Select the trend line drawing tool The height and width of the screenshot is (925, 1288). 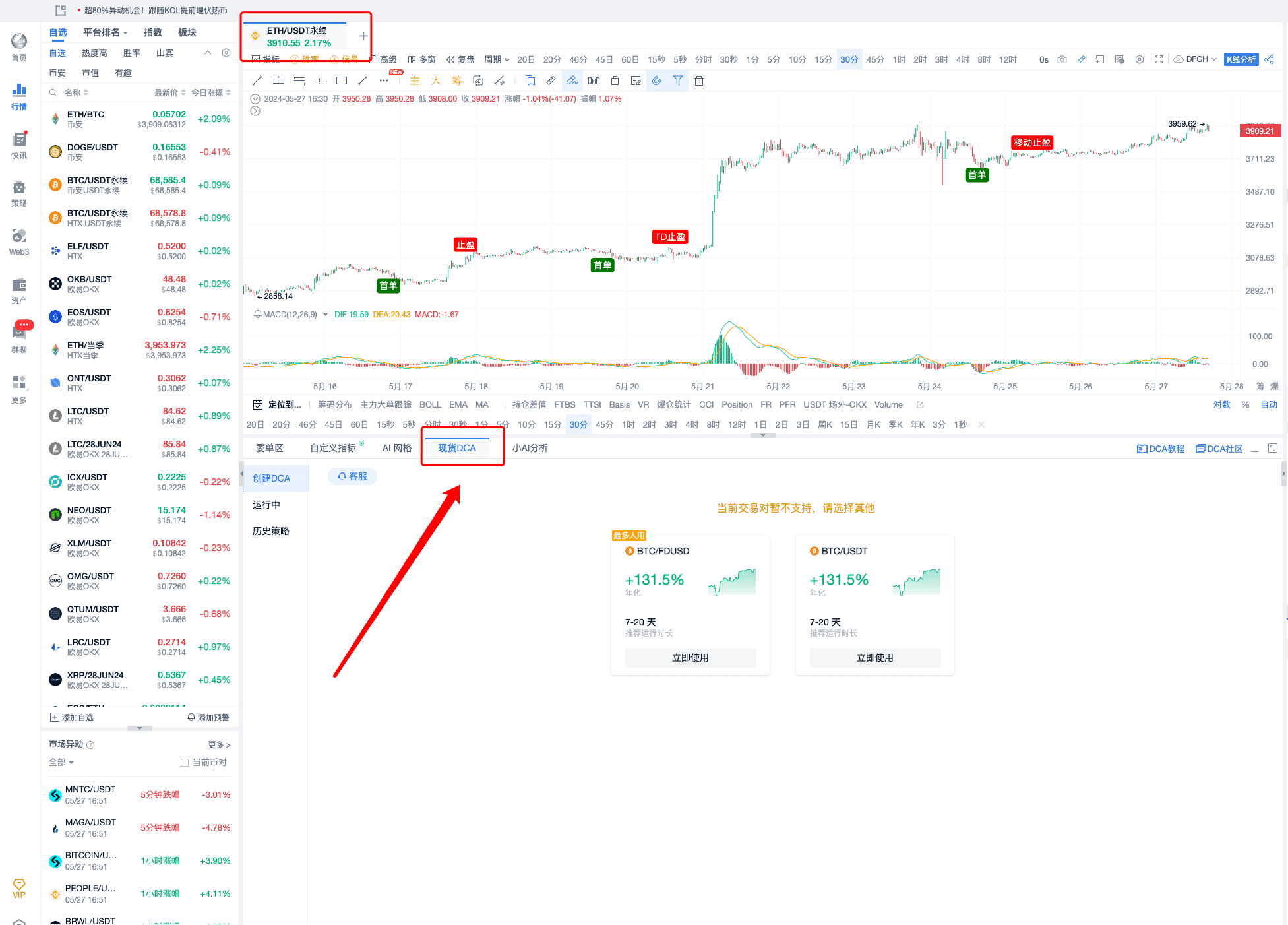257,80
